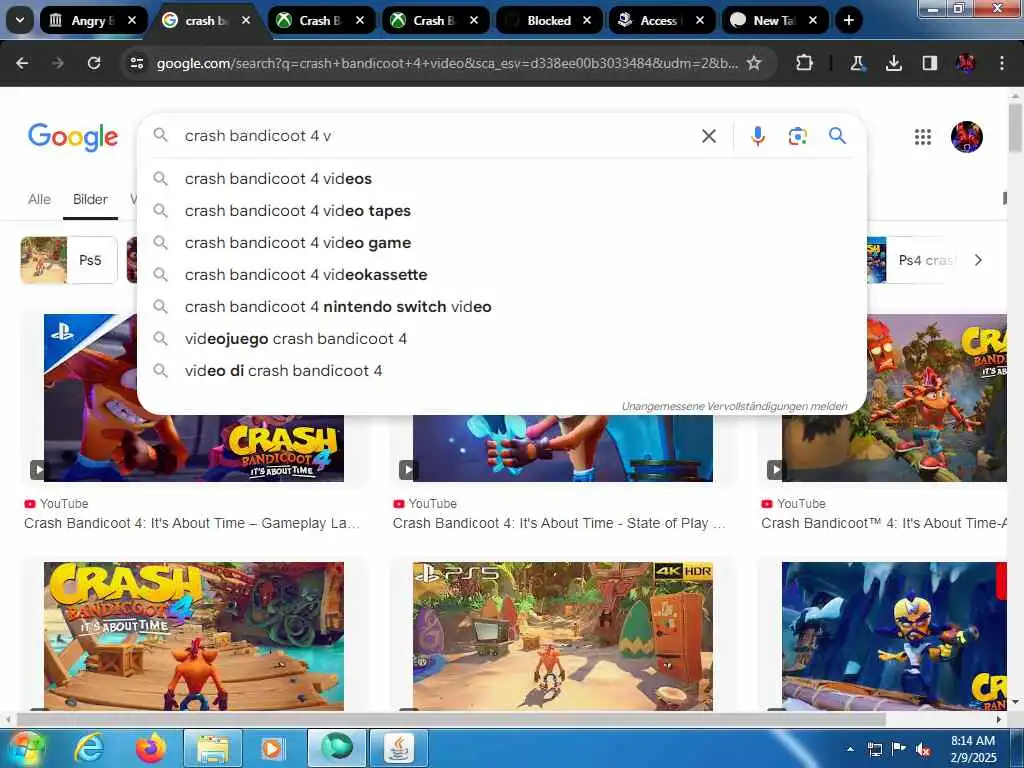The height and width of the screenshot is (768, 1024).
Task: Open Windows Explorer folder in taskbar
Action: point(213,748)
